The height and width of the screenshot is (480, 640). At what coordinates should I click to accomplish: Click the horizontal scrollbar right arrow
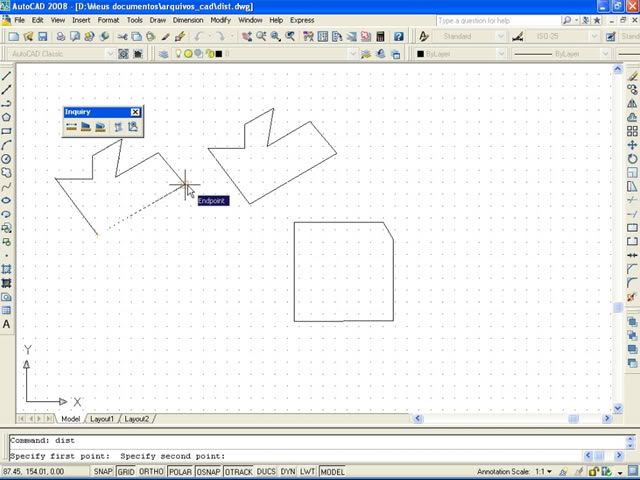point(607,418)
